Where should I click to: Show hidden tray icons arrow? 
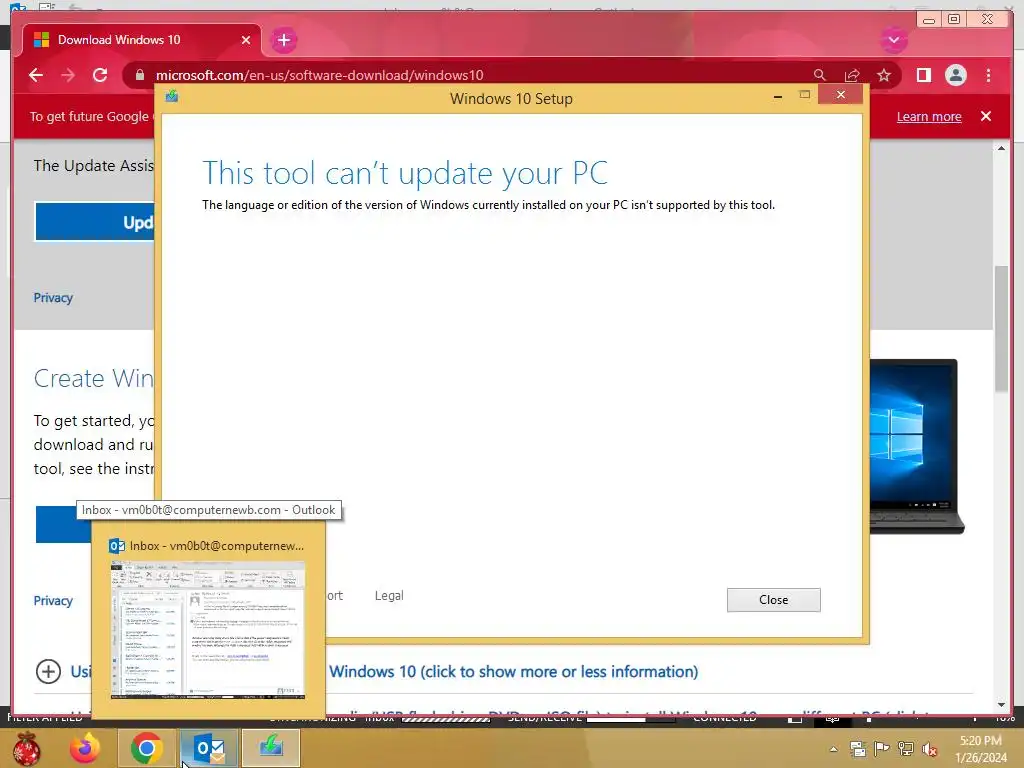pyautogui.click(x=833, y=749)
